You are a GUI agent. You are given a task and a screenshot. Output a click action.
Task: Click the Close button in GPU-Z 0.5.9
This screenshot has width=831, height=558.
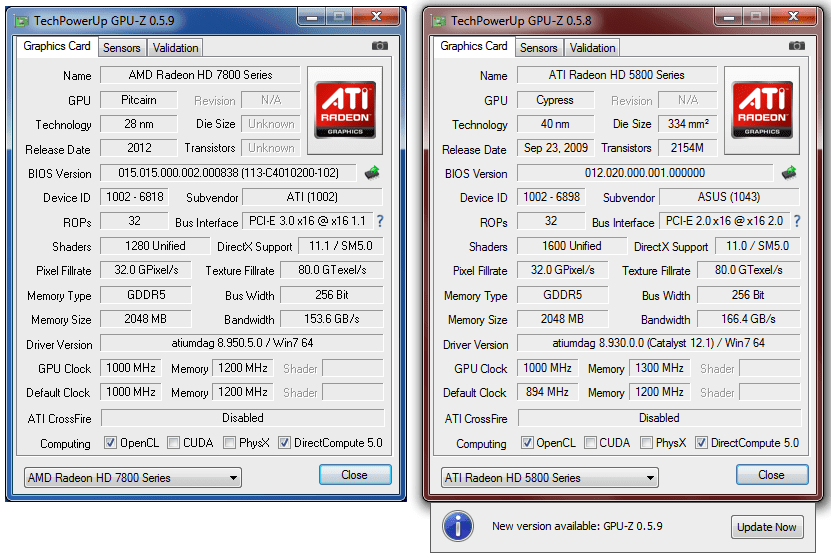(x=355, y=475)
